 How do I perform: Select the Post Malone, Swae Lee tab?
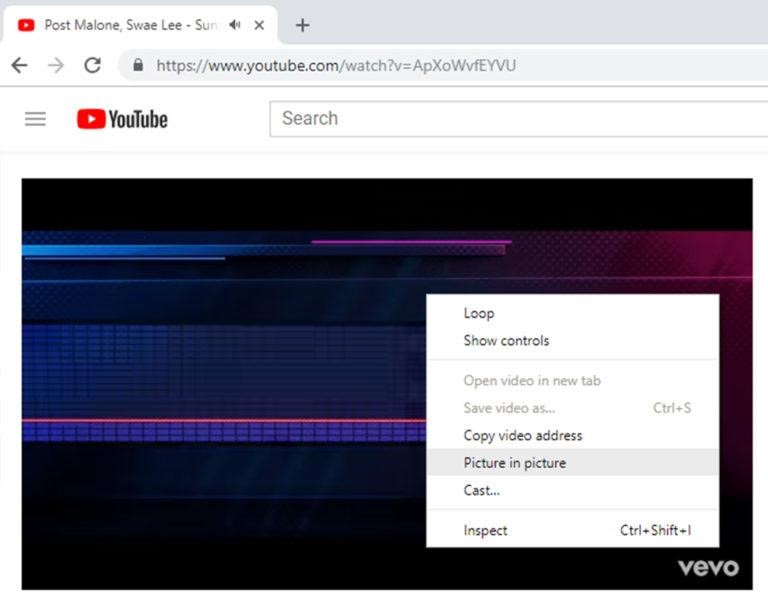140,25
